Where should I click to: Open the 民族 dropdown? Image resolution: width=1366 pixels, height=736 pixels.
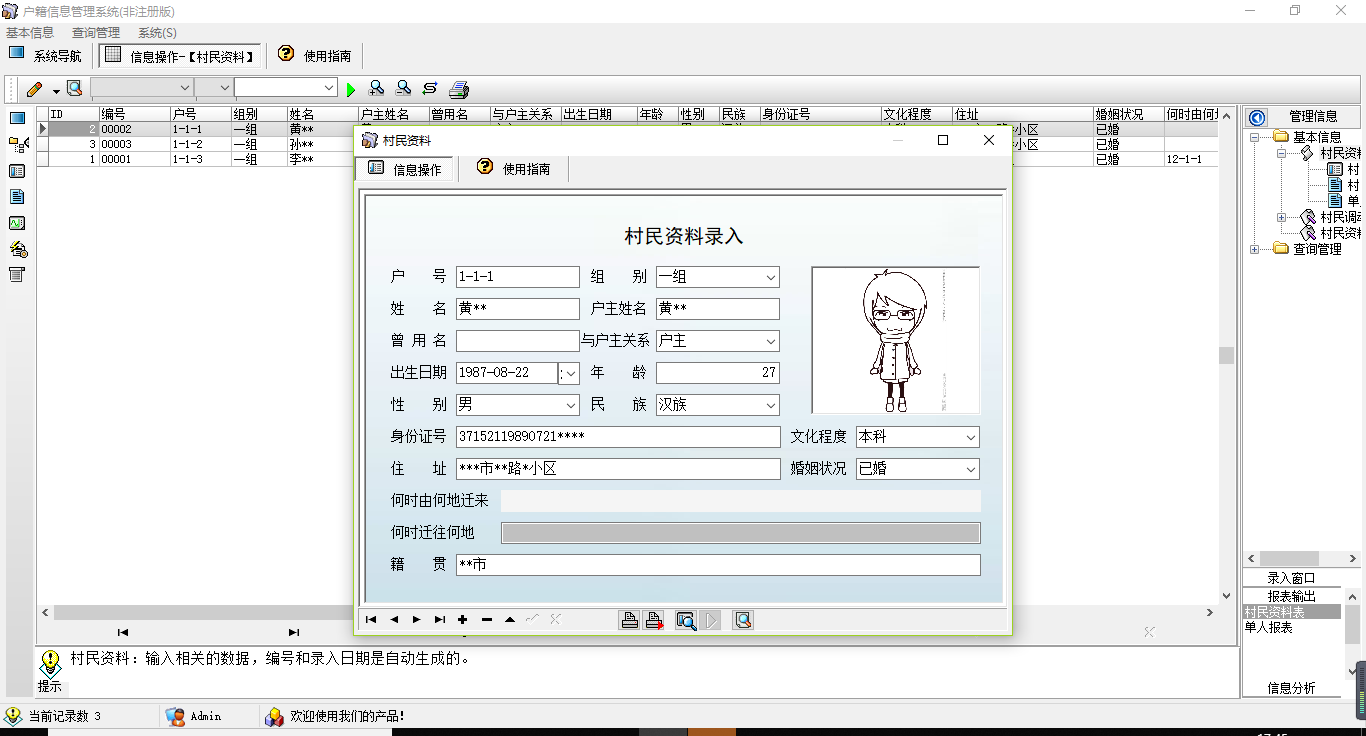[770, 405]
